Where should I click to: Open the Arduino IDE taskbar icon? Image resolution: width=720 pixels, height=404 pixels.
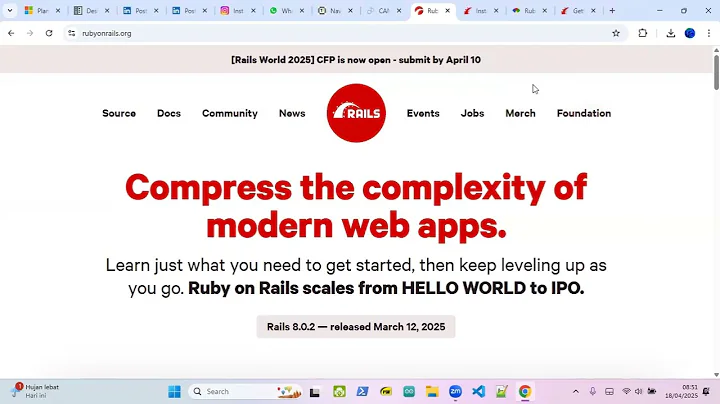point(409,392)
